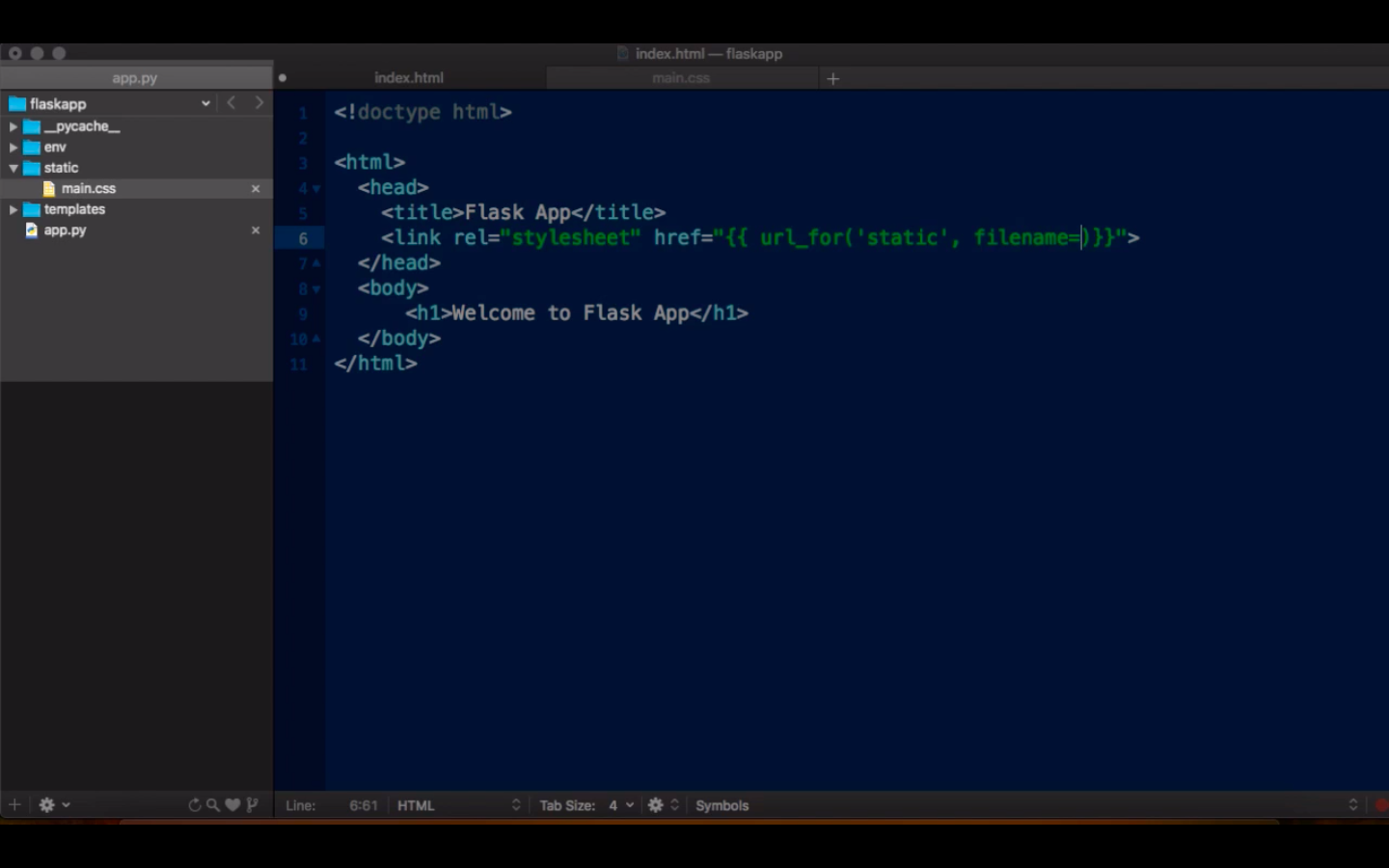Screen dimensions: 1389x868
Task: Click the window title document icon
Action: coord(623,54)
